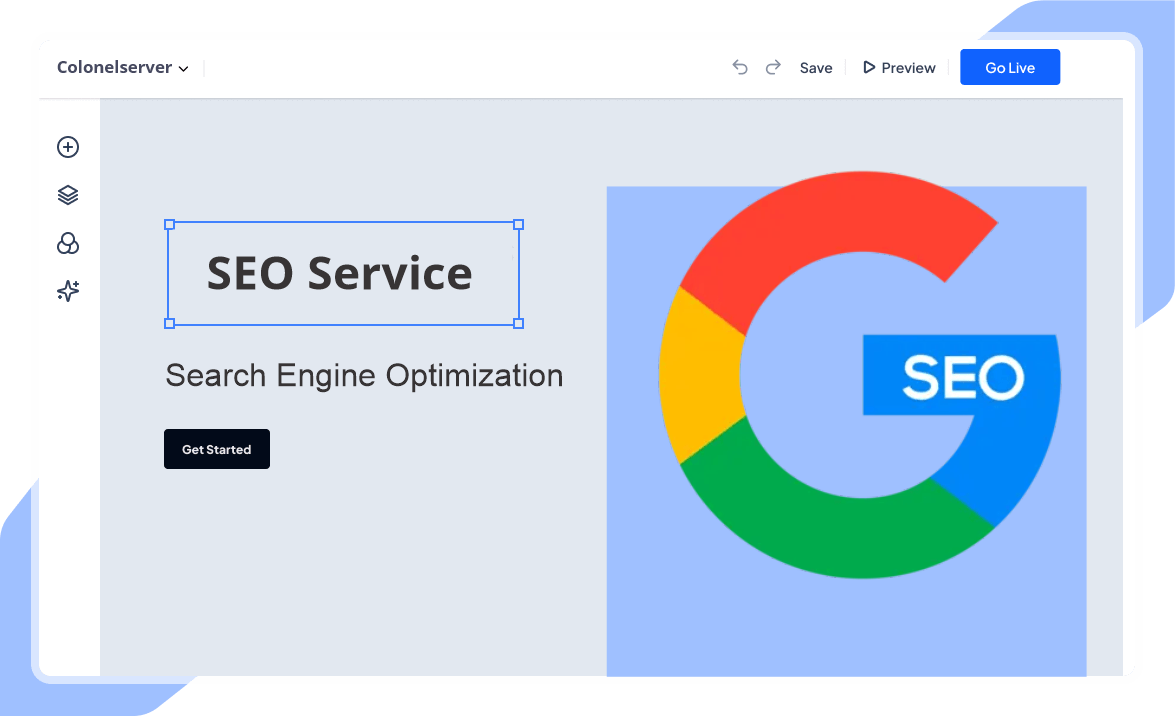1175x716 pixels.
Task: Select the Search Engine Optimization subtitle
Action: coord(364,376)
